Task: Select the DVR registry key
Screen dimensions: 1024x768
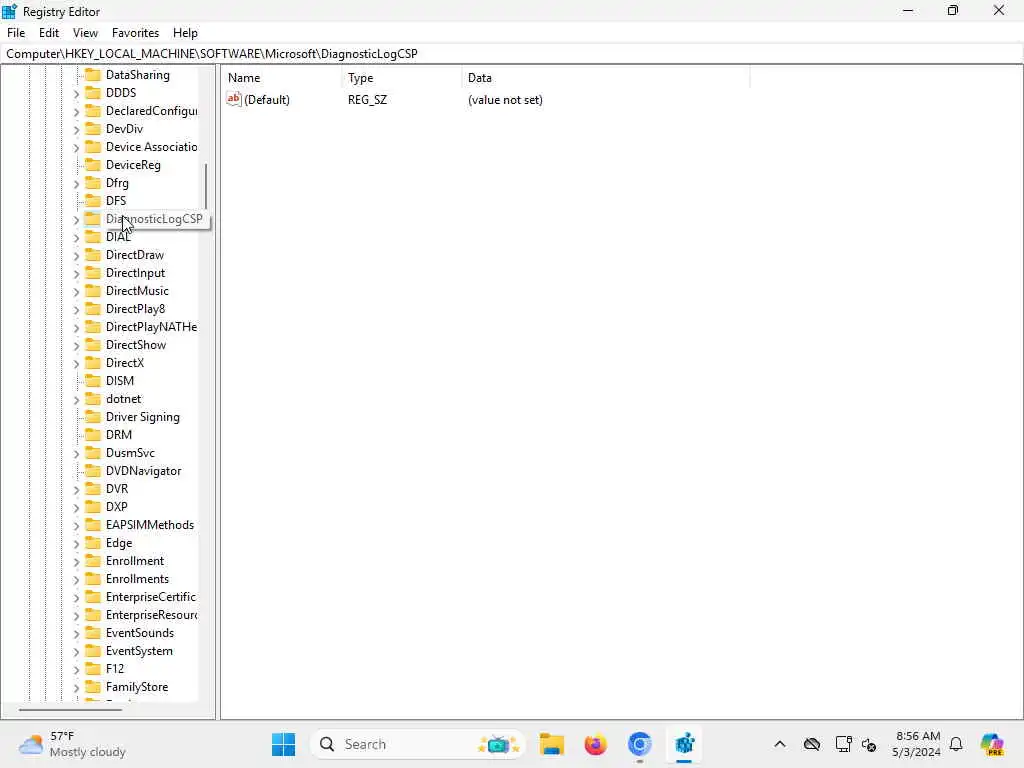Action: (117, 488)
